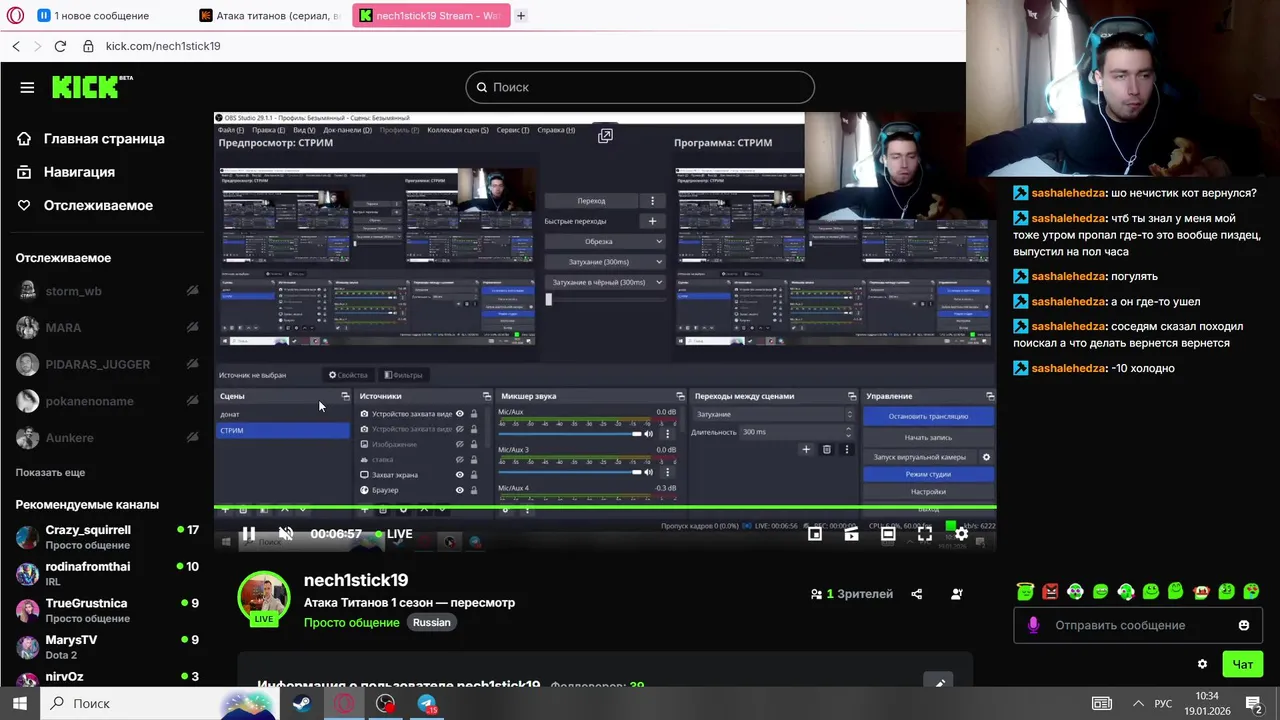Toggle visibility eye of Захват экрана in streamed OBS
Screen dimensions: 1280x720
pyautogui.click(x=460, y=475)
